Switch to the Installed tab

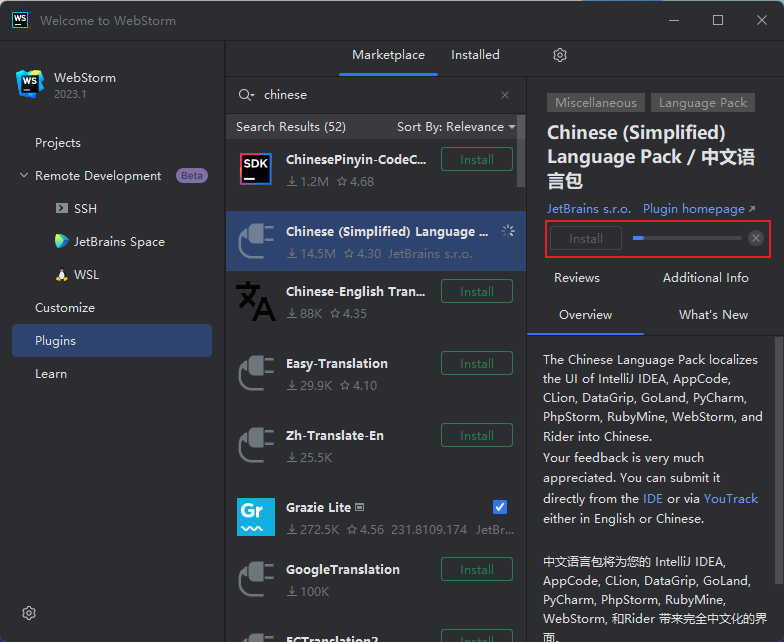(x=475, y=55)
